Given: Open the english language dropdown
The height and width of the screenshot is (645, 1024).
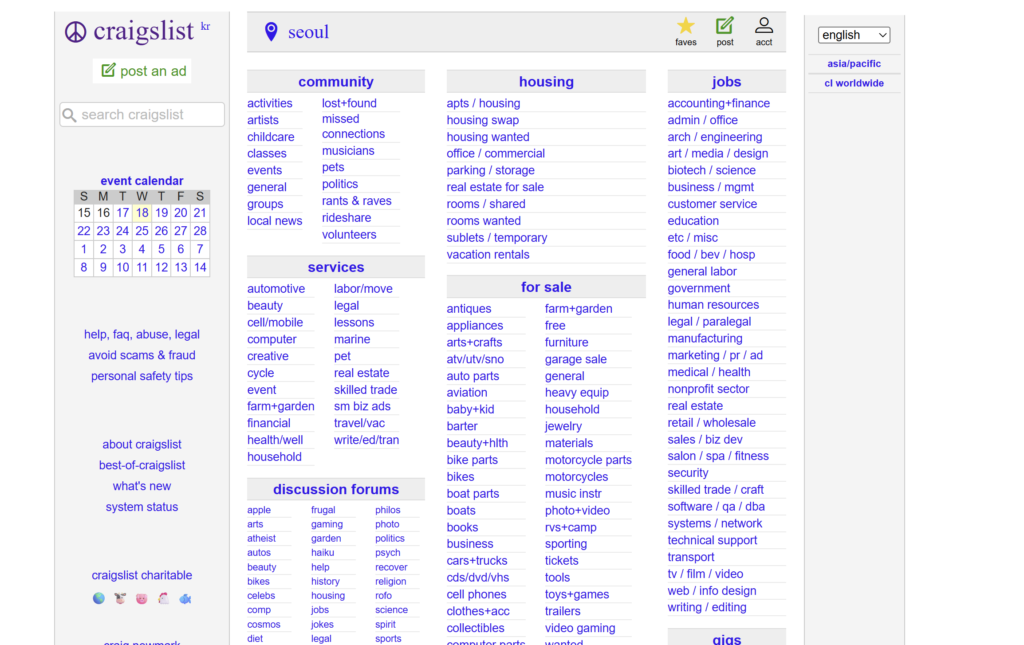Looking at the screenshot, I should pyautogui.click(x=854, y=35).
